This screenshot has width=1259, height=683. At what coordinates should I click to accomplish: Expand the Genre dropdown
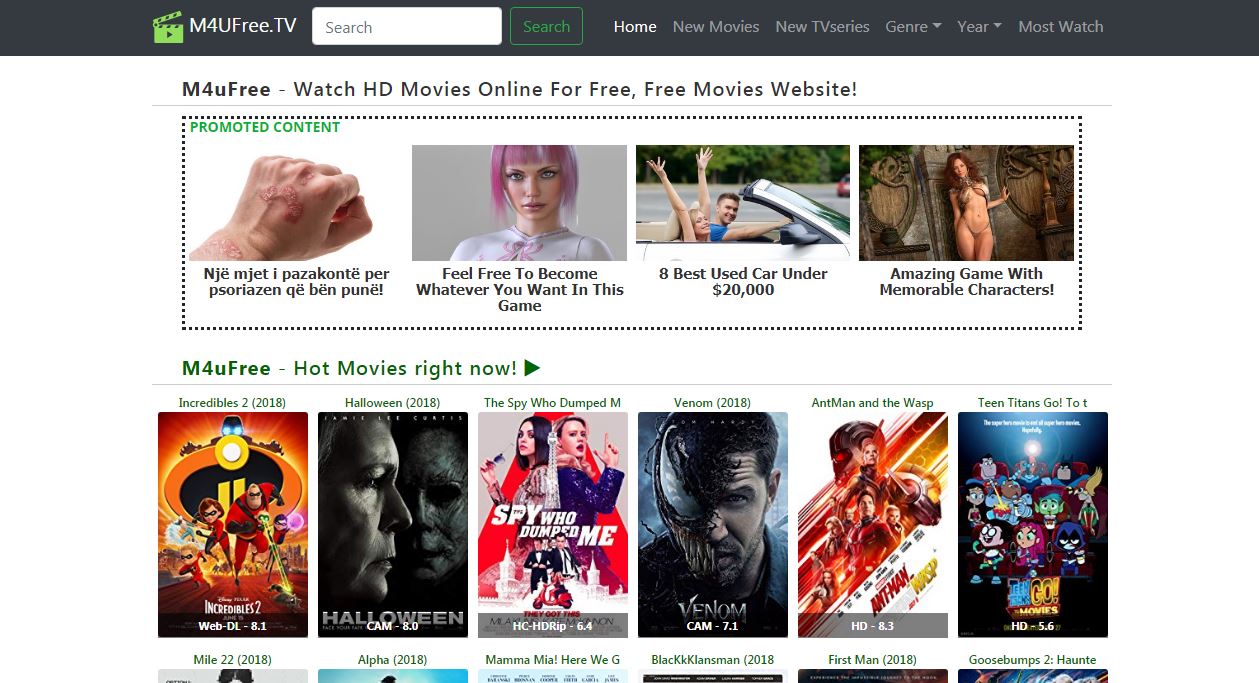(913, 27)
